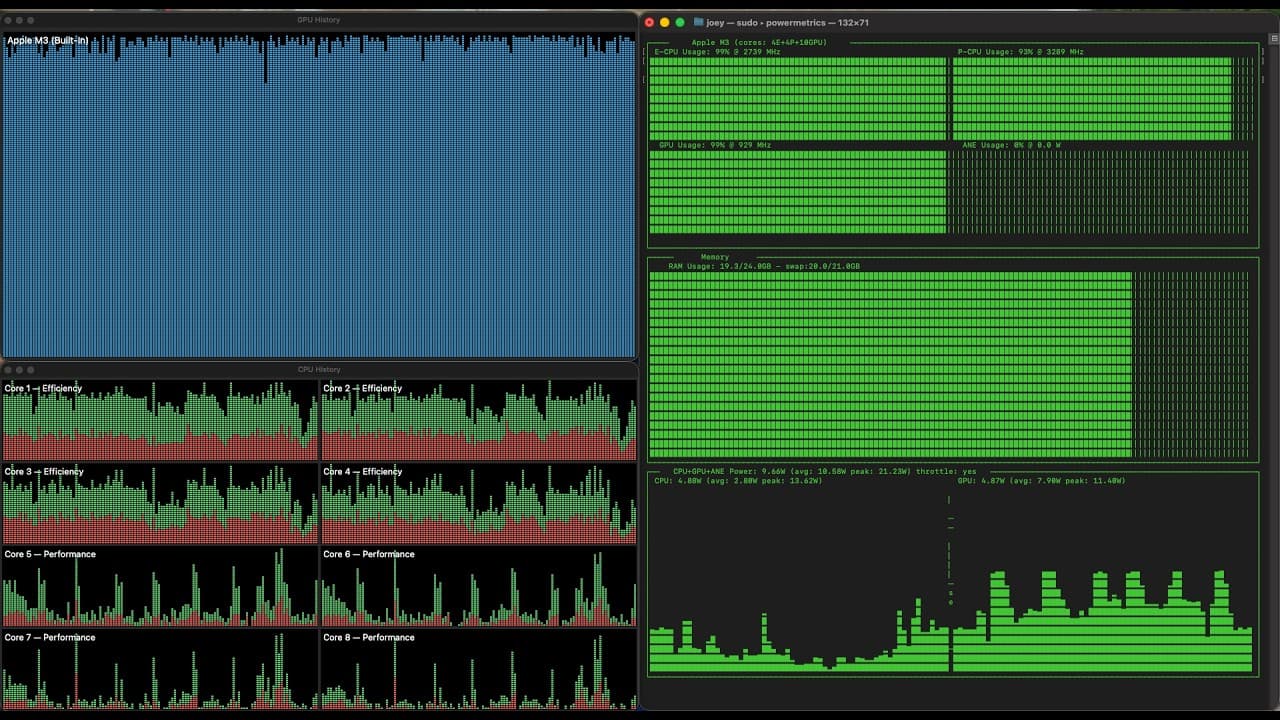Click the 'Apple M3 (cores: 4E+4P+10GPU)' header
Image resolution: width=1280 pixels, height=720 pixels.
point(759,42)
